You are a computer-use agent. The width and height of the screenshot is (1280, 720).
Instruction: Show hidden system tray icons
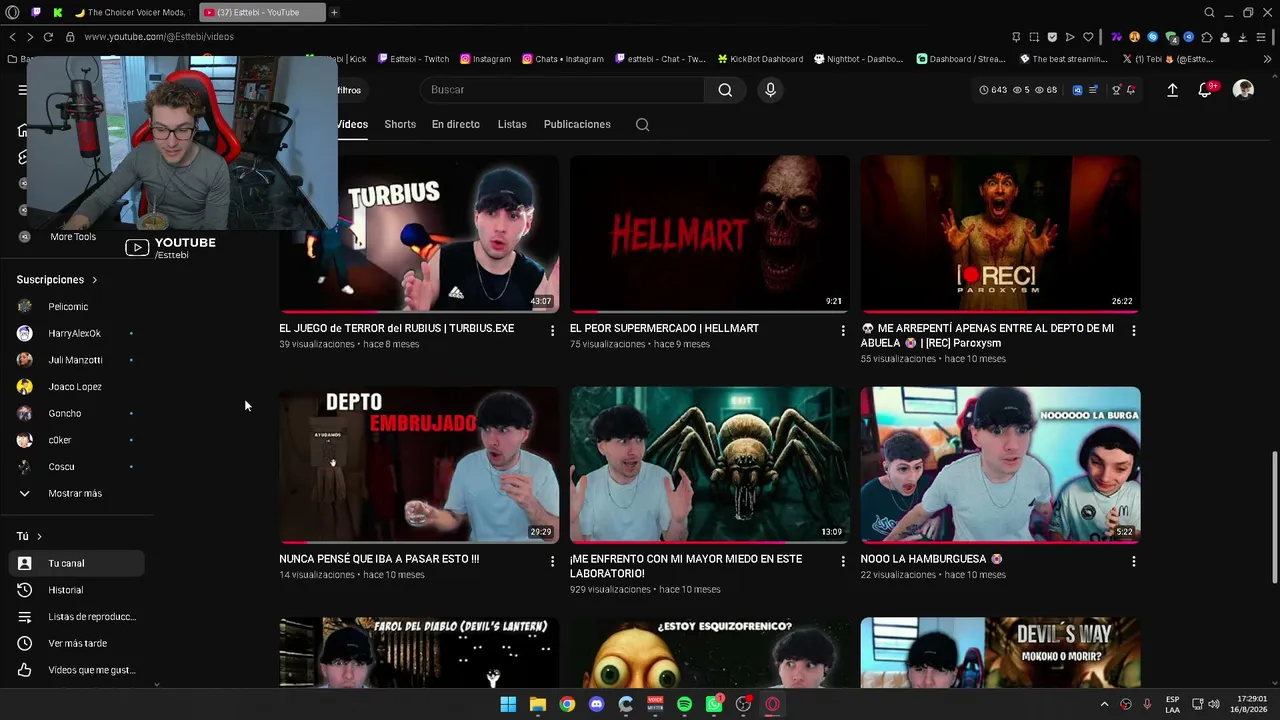click(x=1104, y=704)
